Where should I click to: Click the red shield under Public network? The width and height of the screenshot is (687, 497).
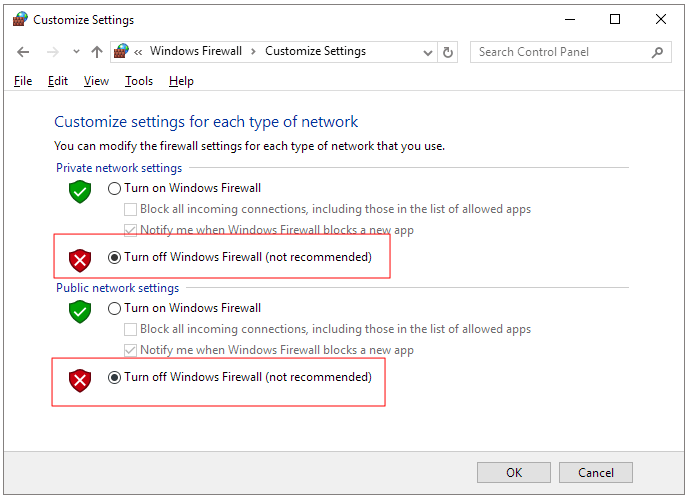[x=80, y=380]
